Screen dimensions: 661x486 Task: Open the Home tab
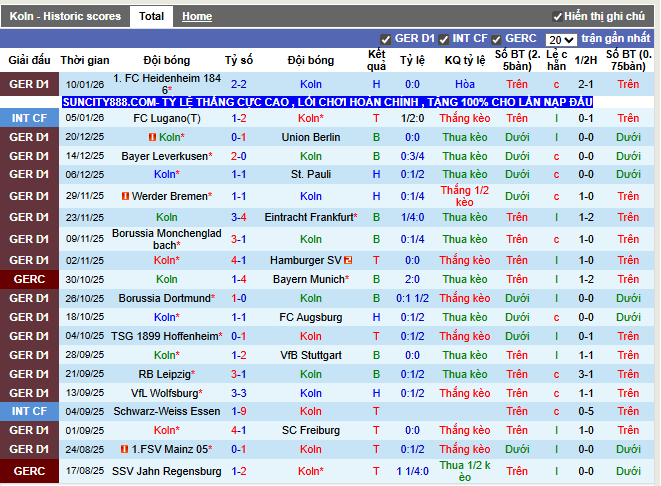coord(197,16)
